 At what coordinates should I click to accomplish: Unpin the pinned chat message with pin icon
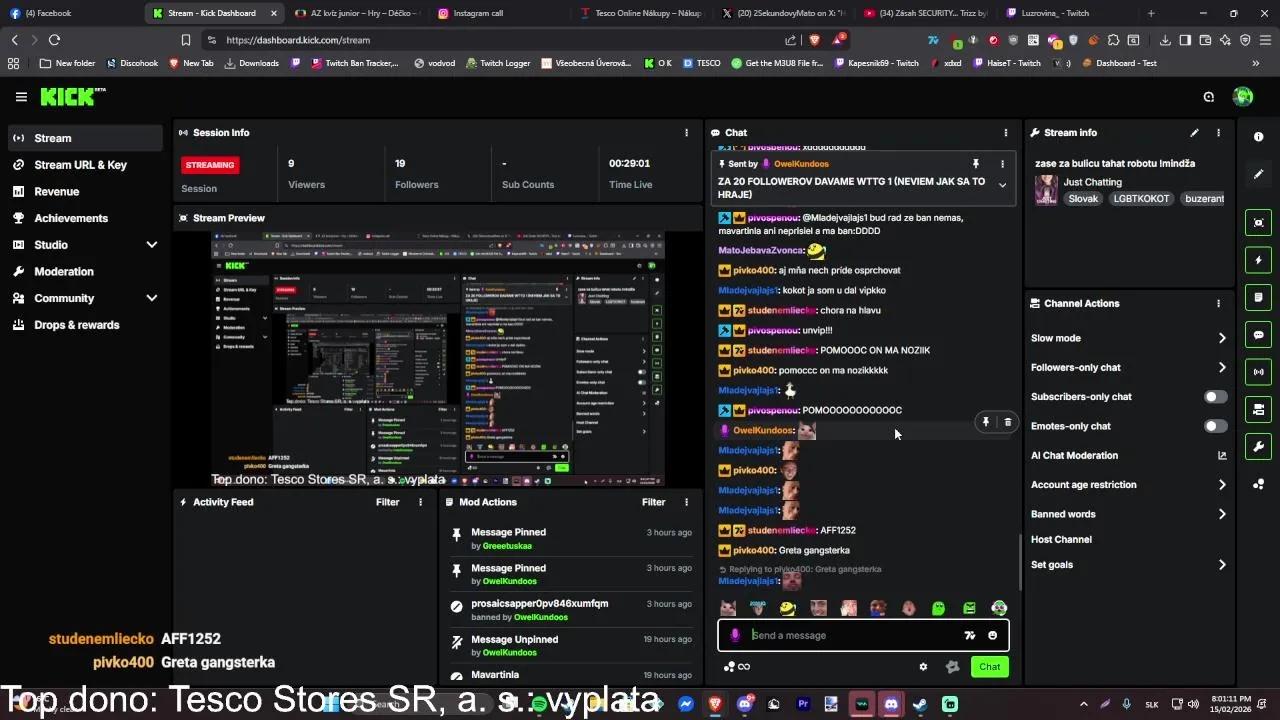click(975, 163)
